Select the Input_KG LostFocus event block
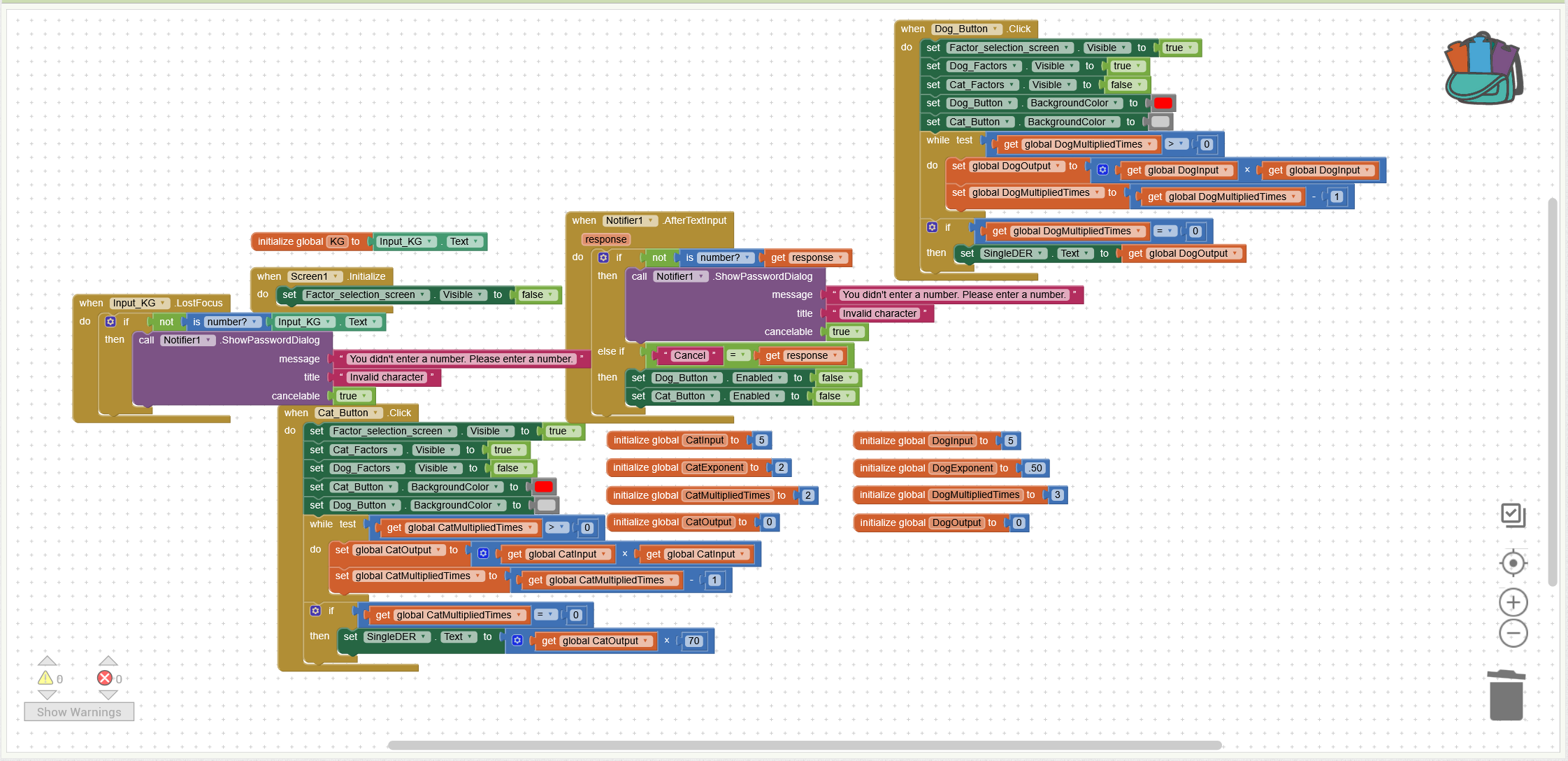Screen dimensions: 1568x761 90,304
